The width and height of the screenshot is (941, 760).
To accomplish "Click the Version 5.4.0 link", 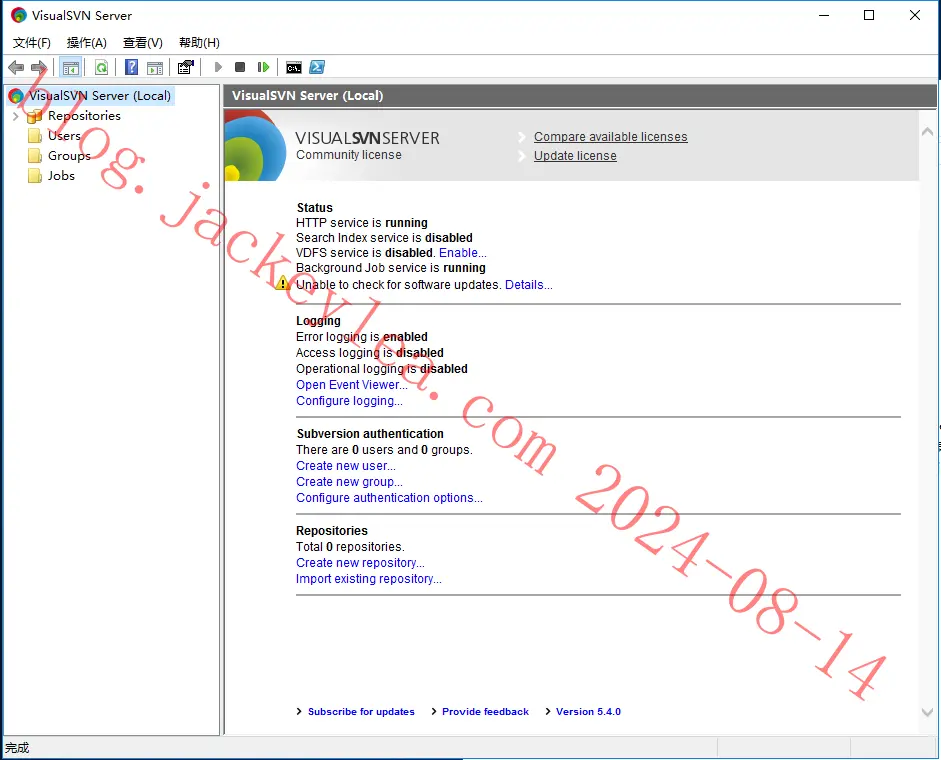I will coord(588,711).
